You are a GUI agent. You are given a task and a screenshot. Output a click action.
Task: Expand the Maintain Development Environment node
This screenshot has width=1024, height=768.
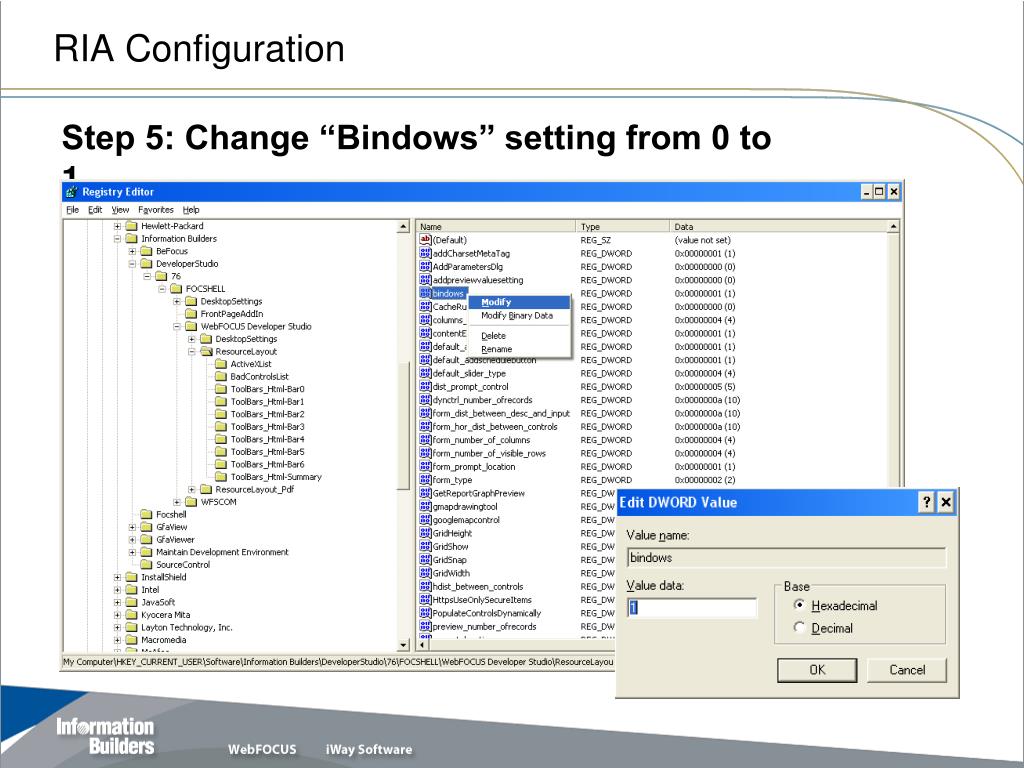(133, 552)
